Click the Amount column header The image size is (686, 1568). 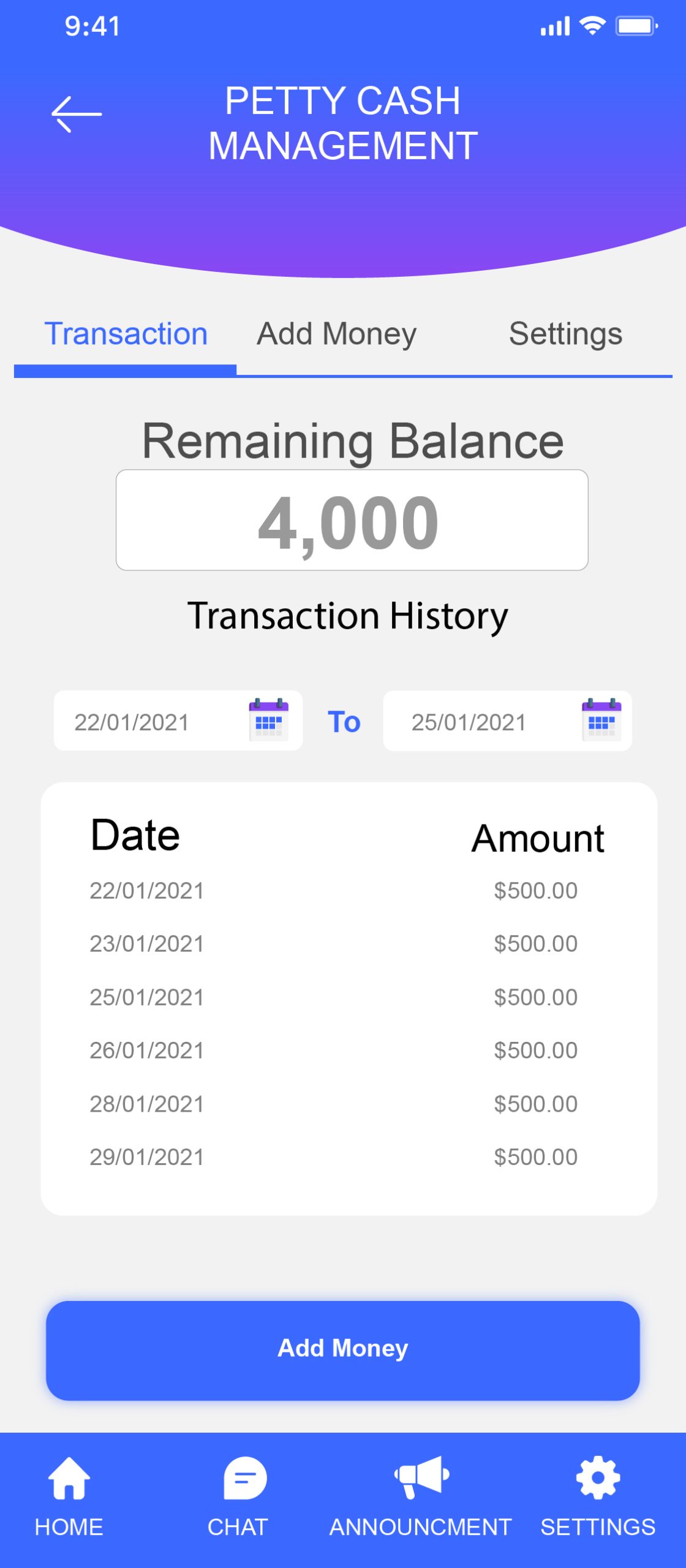(x=538, y=838)
